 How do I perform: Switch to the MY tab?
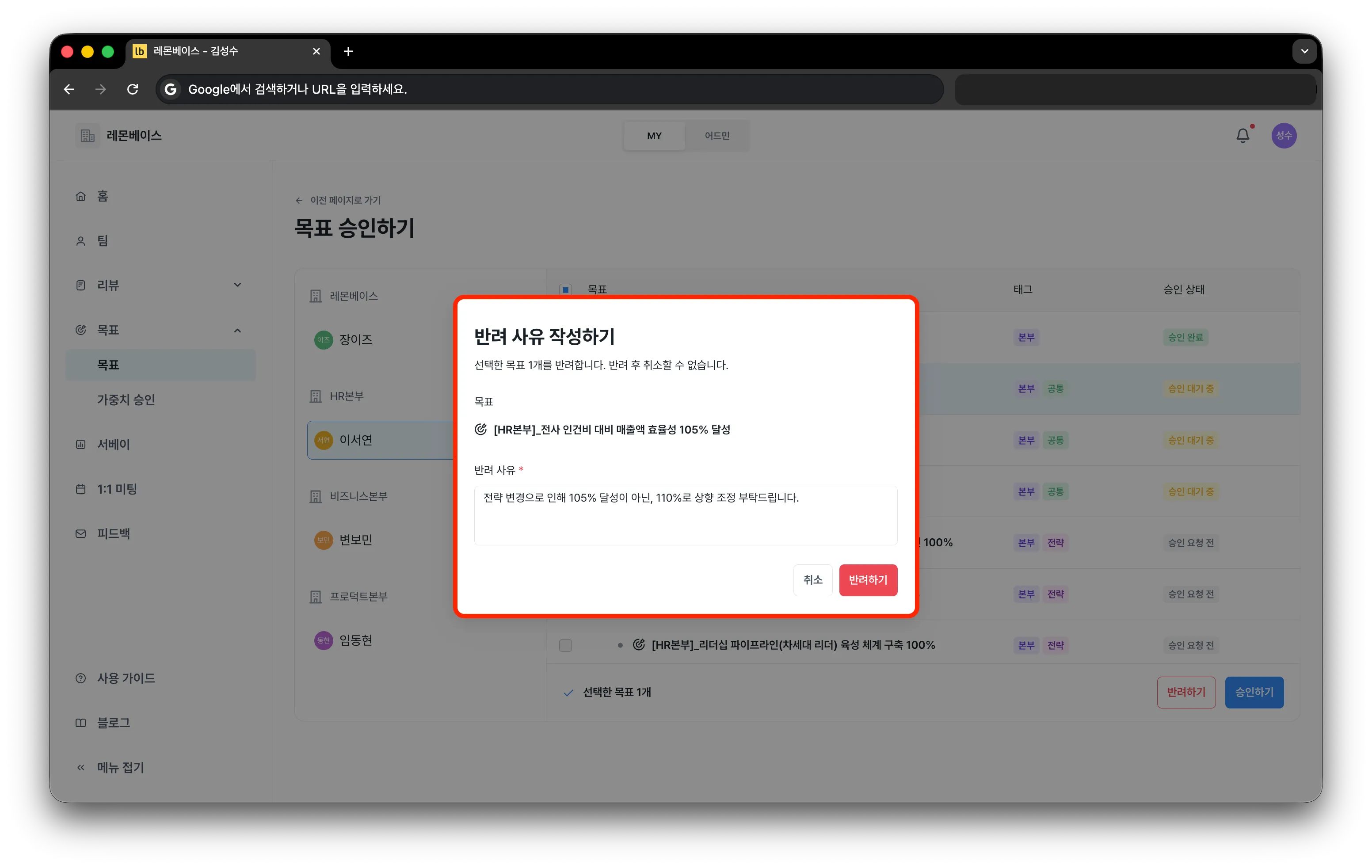[x=654, y=136]
